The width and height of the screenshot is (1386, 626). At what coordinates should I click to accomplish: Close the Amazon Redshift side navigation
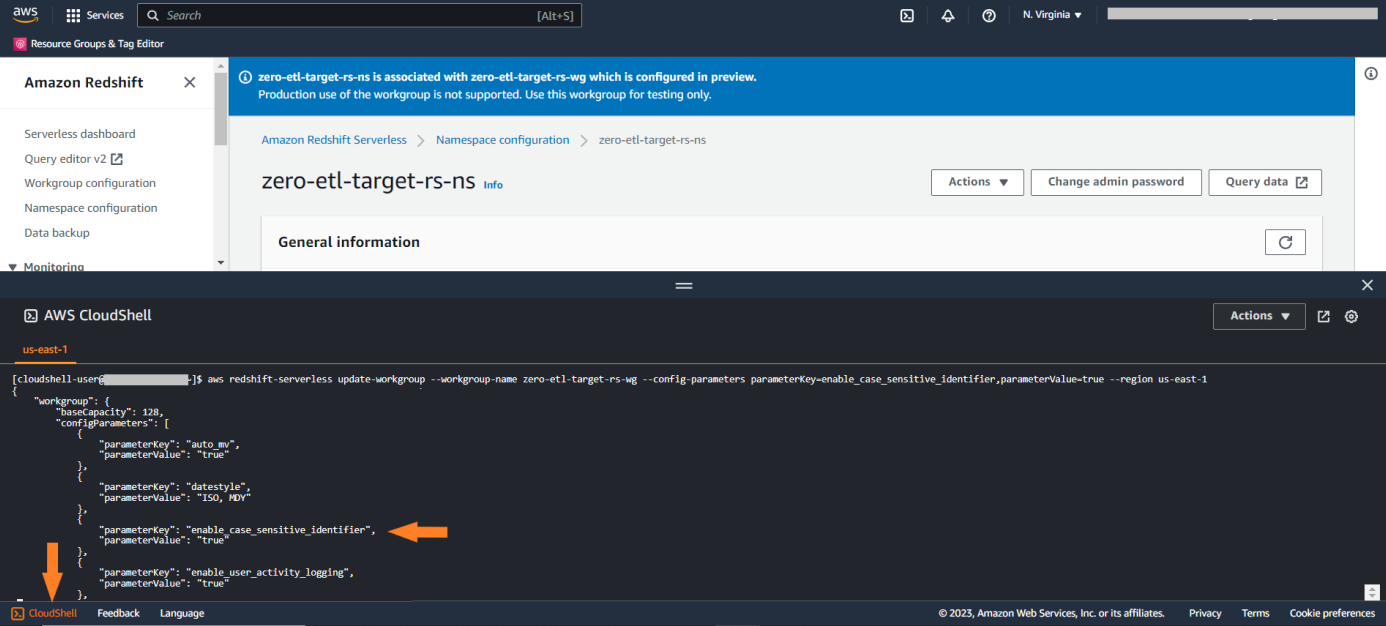pos(190,82)
